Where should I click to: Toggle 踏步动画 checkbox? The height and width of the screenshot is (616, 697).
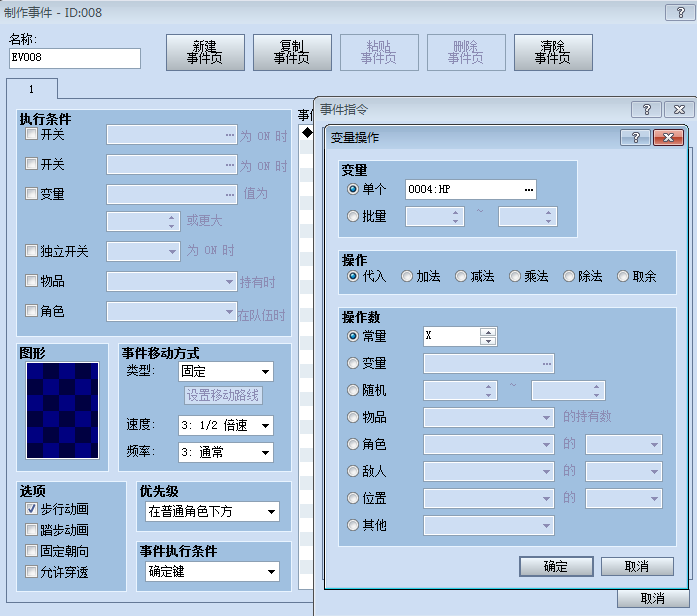coord(31,530)
